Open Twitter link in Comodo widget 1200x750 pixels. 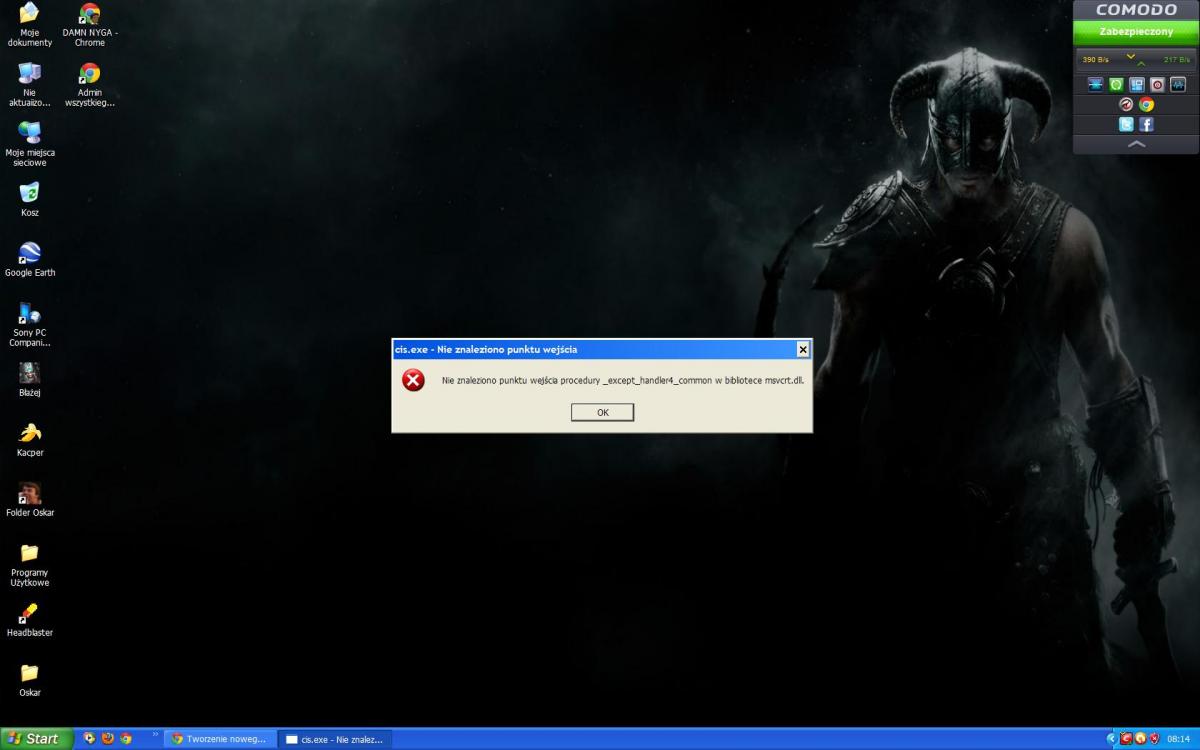tap(1126, 124)
